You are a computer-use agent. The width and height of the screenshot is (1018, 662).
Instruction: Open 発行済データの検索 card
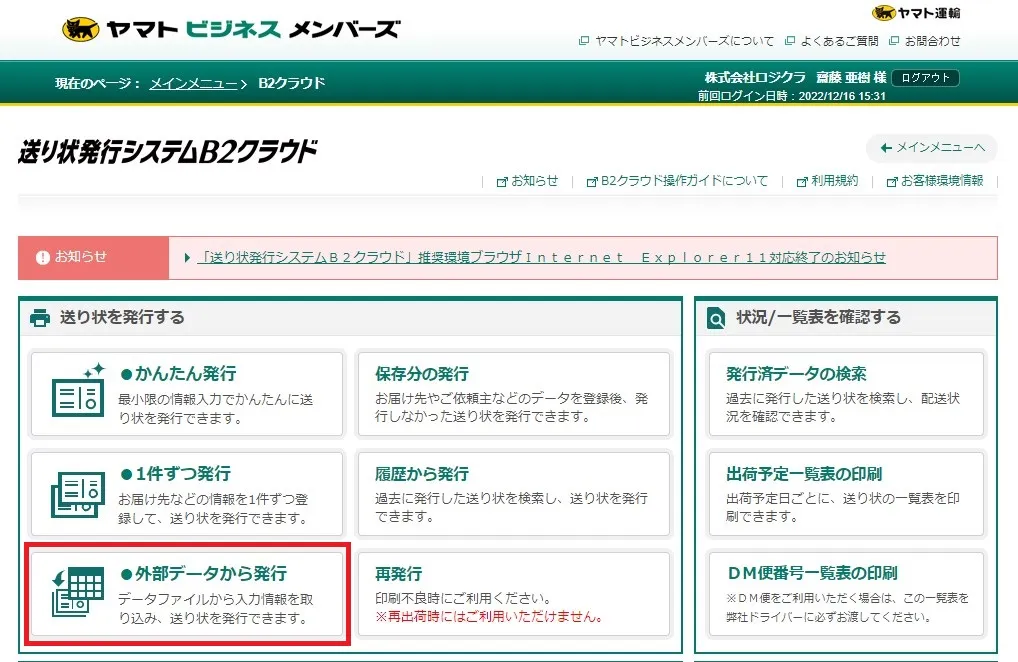coord(846,394)
